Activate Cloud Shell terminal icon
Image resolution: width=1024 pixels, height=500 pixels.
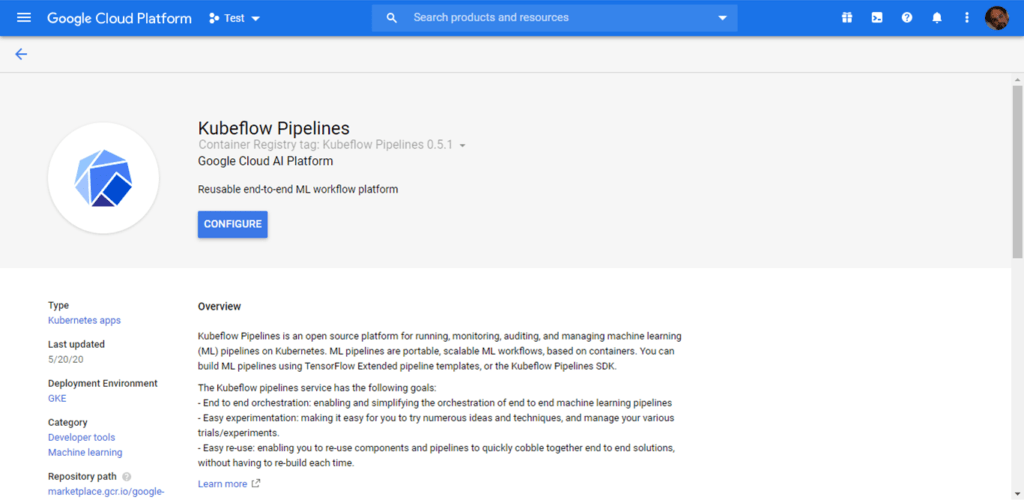[877, 18]
